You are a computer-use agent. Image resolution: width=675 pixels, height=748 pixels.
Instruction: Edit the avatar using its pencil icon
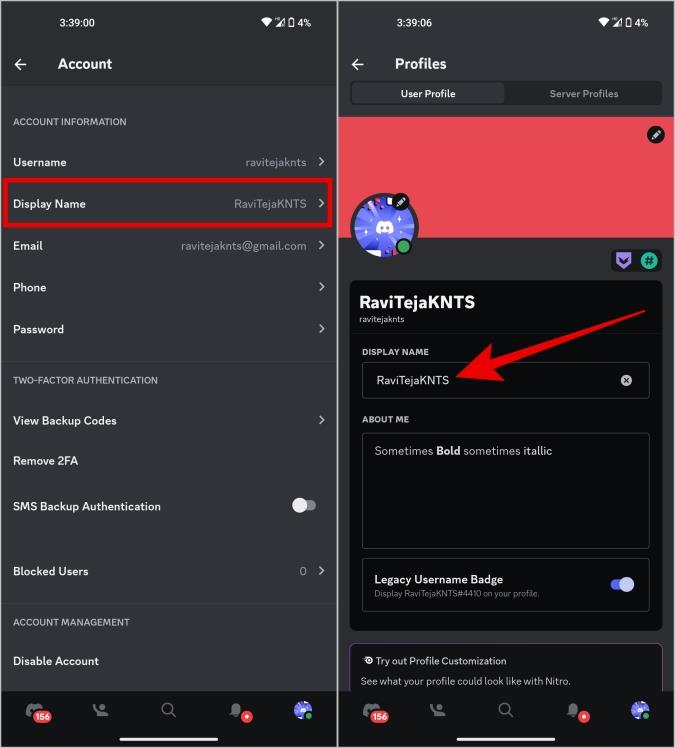pyautogui.click(x=401, y=202)
